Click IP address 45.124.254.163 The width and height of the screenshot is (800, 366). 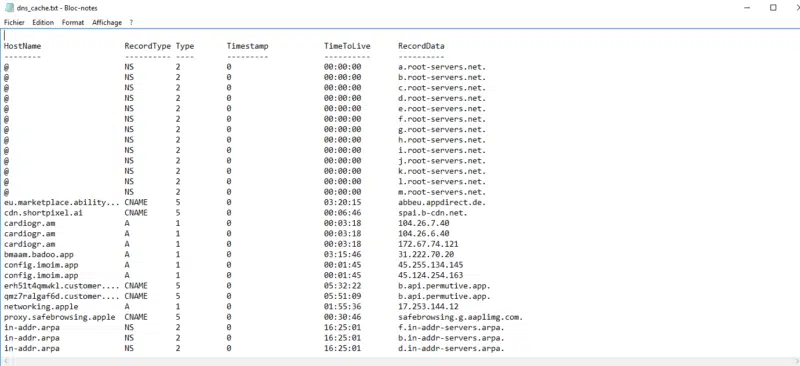[431, 275]
